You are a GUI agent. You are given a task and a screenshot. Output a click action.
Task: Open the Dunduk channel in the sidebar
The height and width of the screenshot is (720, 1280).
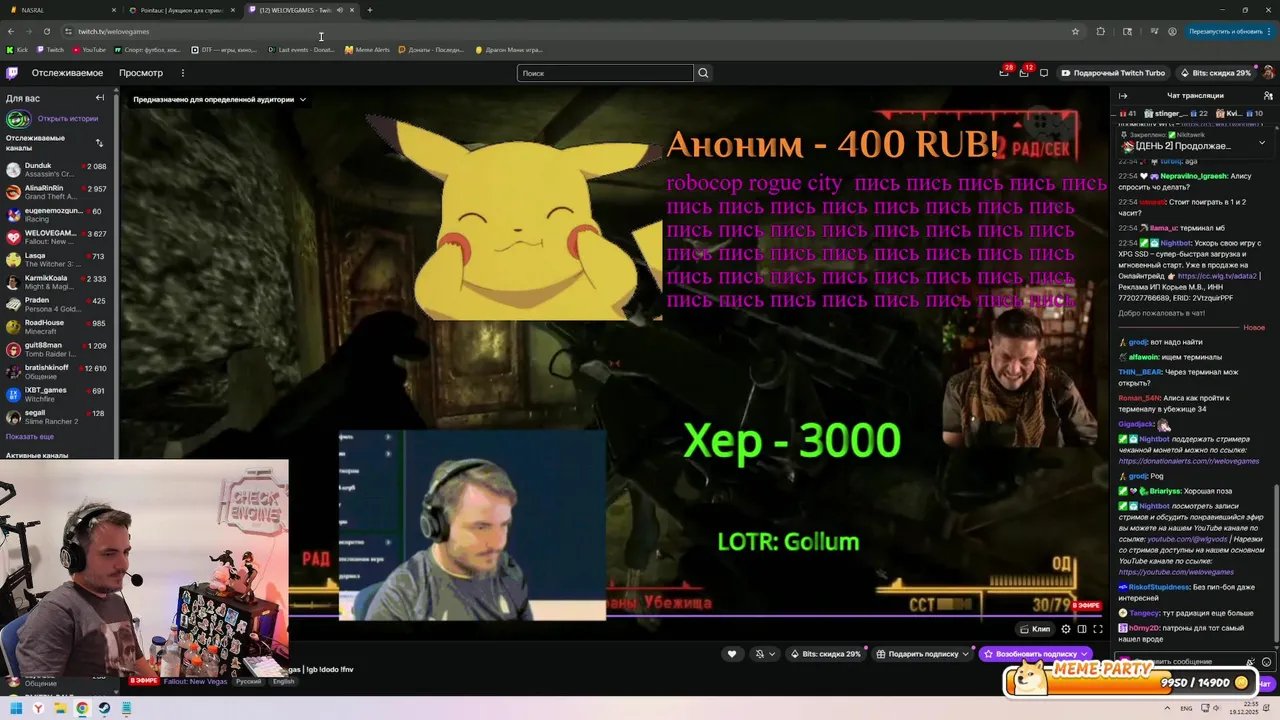57,170
